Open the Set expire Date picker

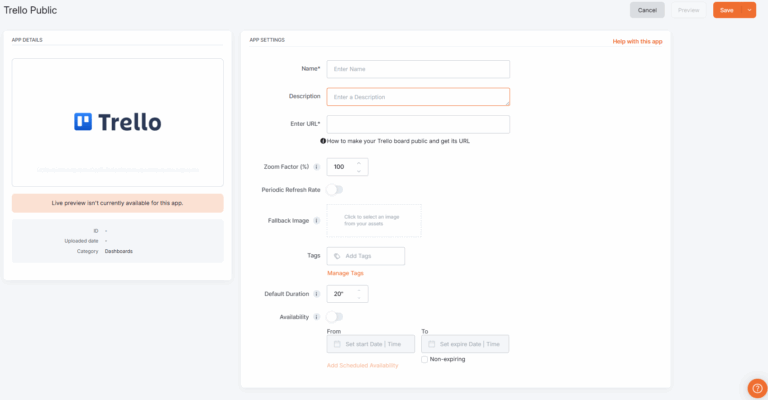click(465, 344)
